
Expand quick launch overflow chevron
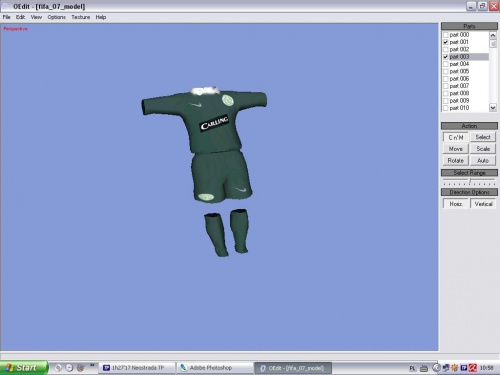click(x=92, y=365)
